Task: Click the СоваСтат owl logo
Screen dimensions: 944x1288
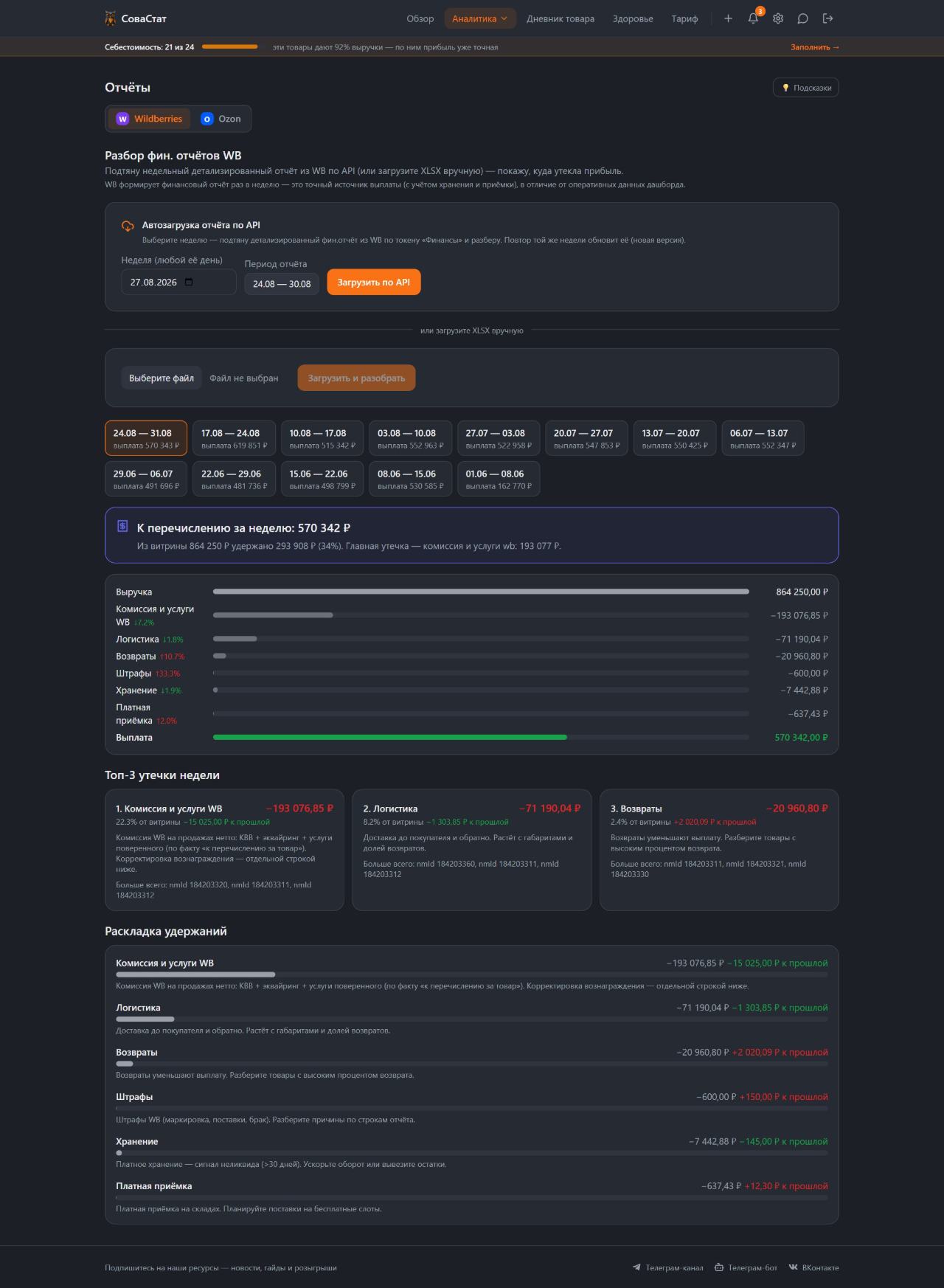Action: pos(111,18)
